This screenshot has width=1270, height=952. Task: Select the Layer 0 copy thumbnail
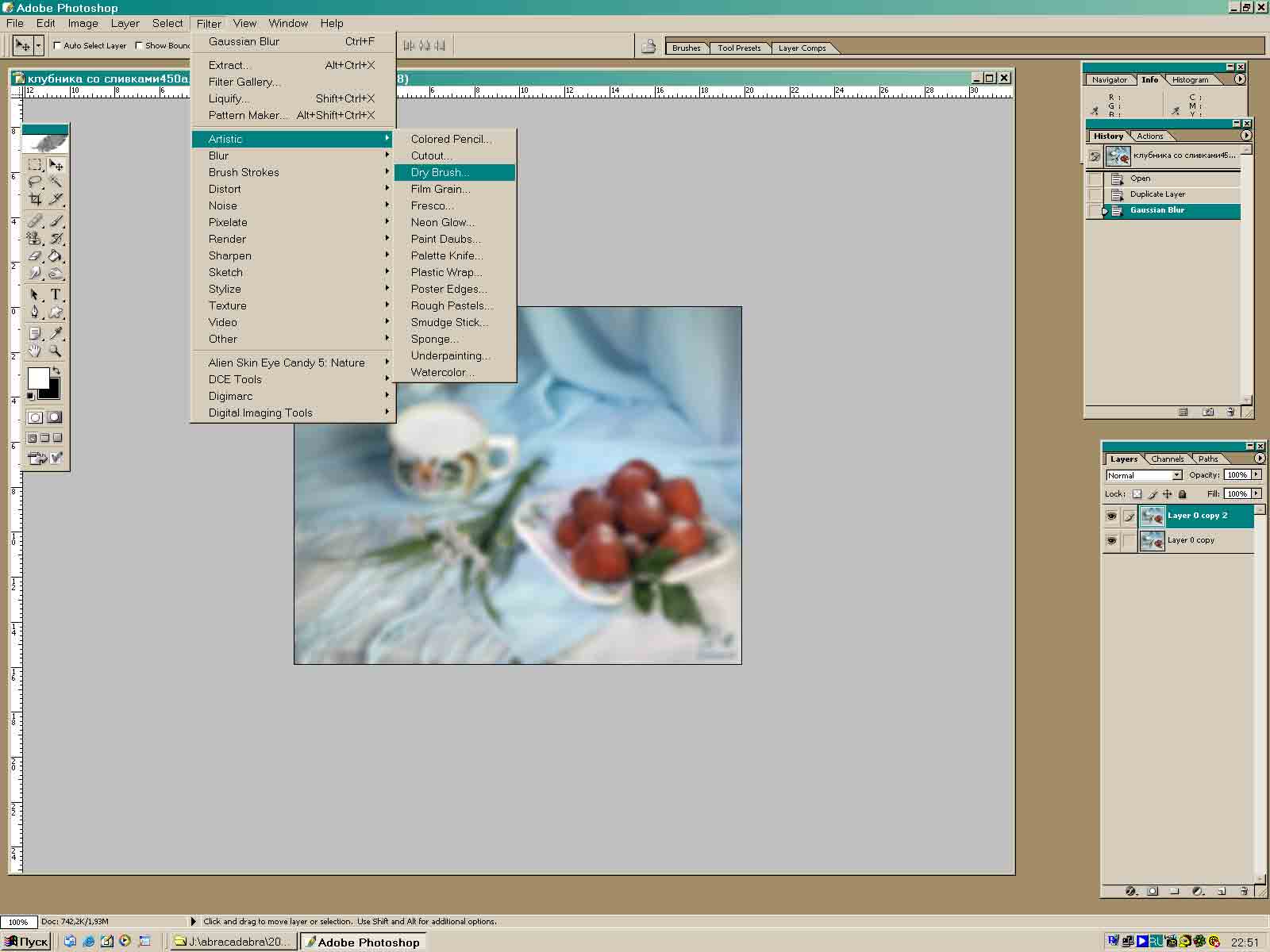coord(1152,540)
